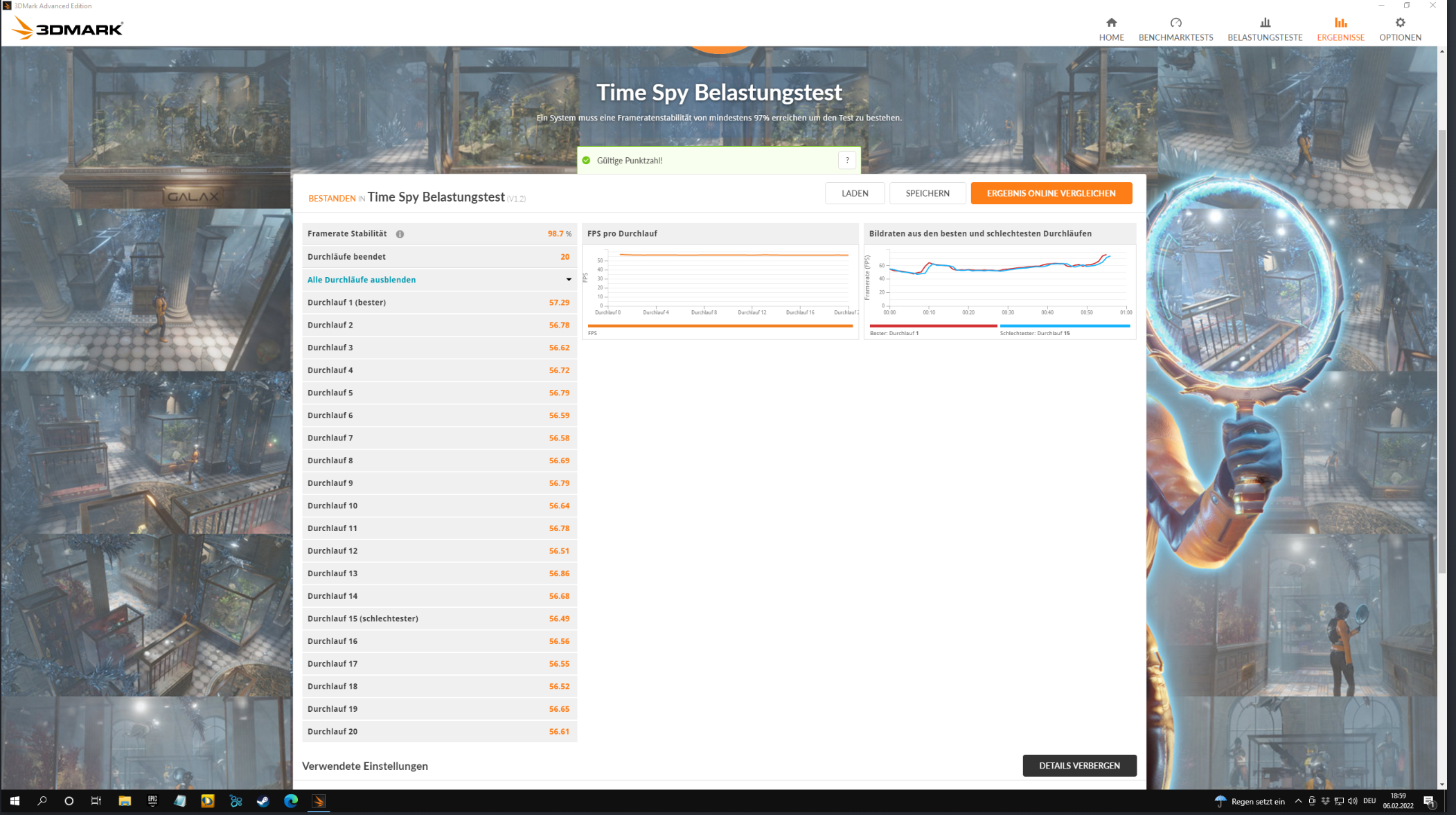The width and height of the screenshot is (1456, 815).
Task: Click Alle Durchläufe ausblenden link
Action: pos(362,280)
